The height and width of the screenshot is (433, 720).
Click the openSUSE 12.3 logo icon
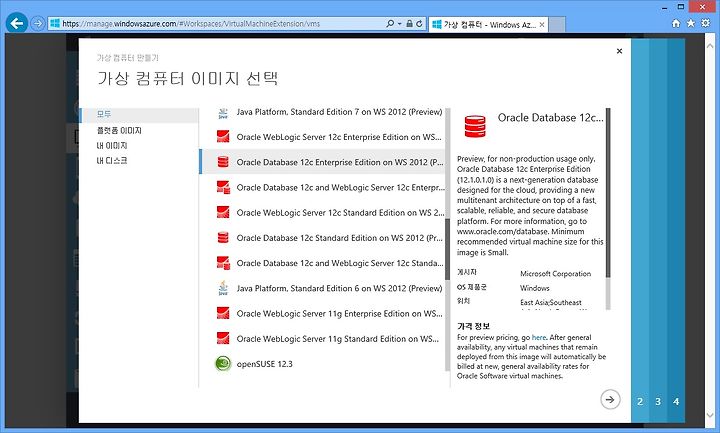pyautogui.click(x=223, y=364)
